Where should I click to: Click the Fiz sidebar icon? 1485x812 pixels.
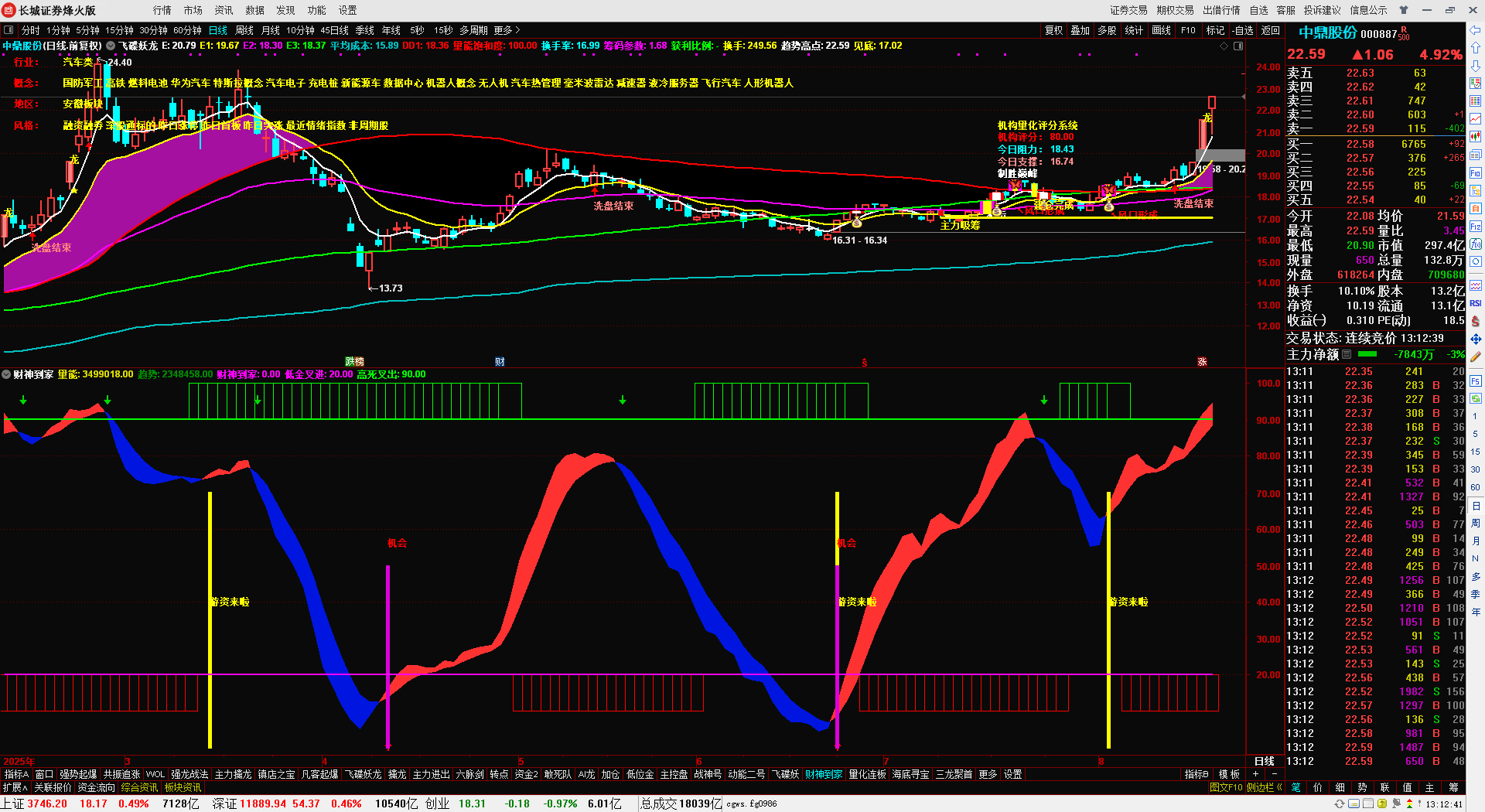click(1476, 227)
